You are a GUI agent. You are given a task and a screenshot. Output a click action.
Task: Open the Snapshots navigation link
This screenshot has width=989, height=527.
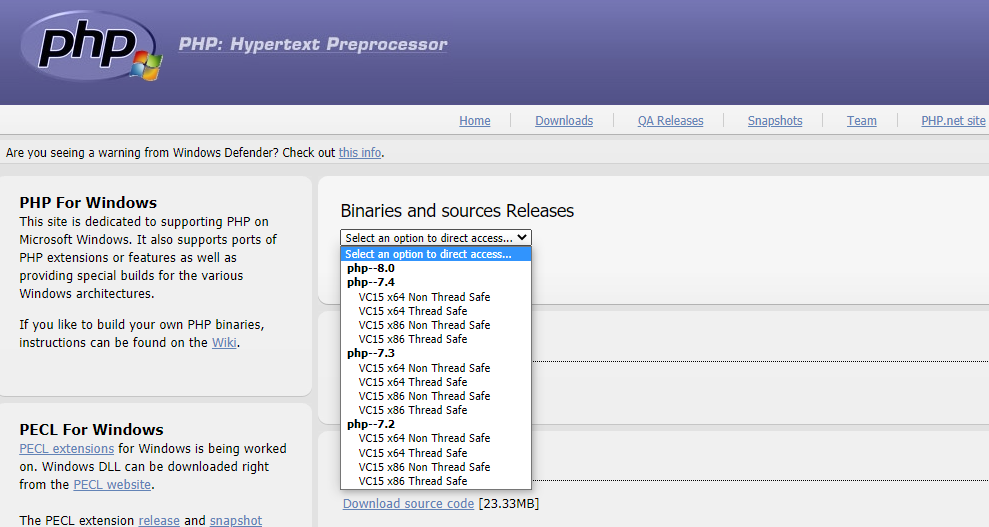pyautogui.click(x=775, y=120)
